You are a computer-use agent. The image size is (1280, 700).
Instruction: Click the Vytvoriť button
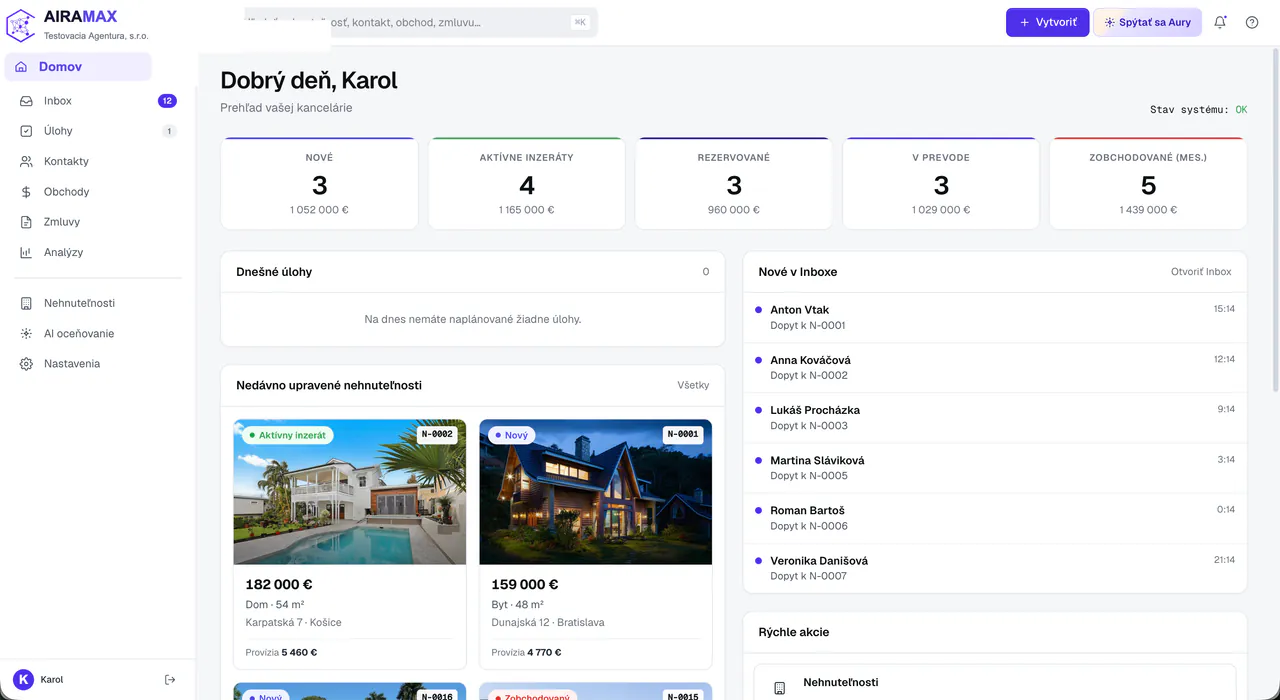tap(1047, 22)
